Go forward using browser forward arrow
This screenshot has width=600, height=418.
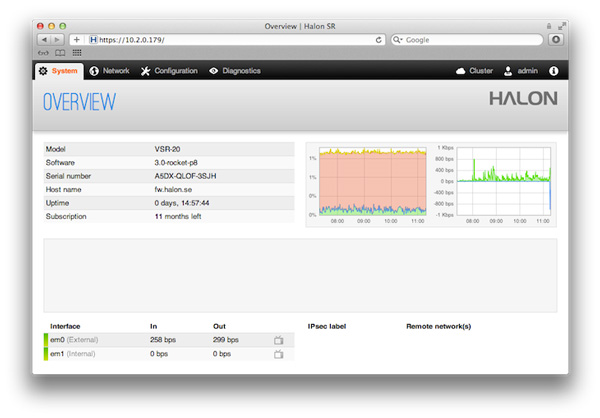click(x=57, y=39)
